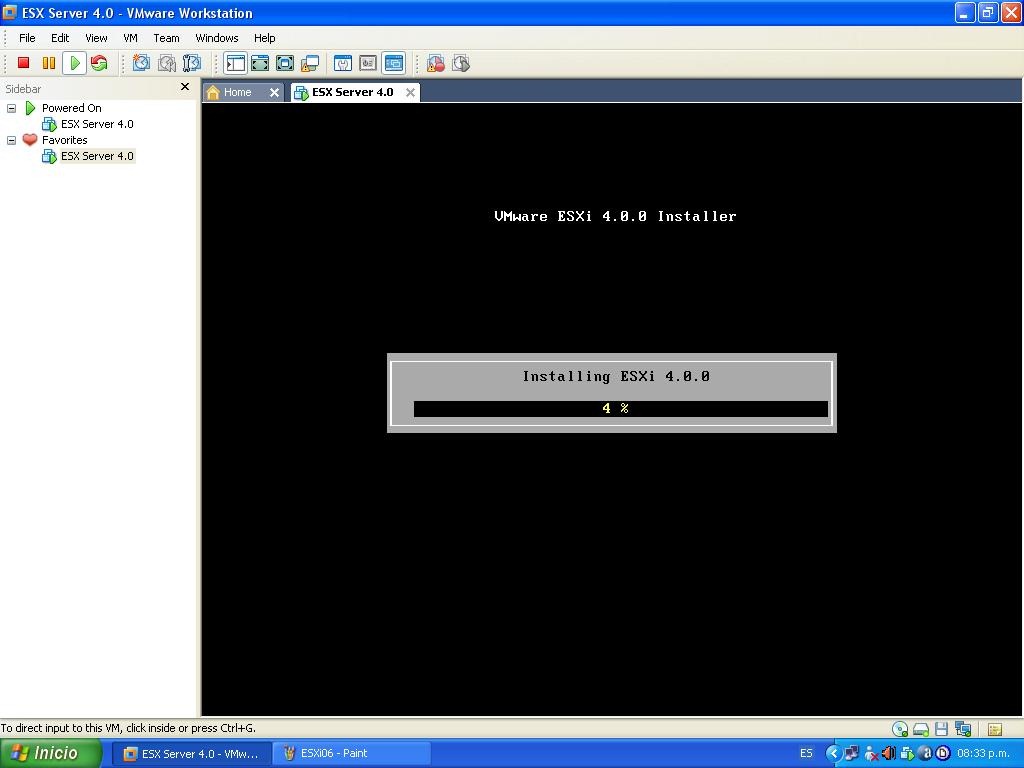Image resolution: width=1024 pixels, height=768 pixels.
Task: Click the Favorites label in sidebar
Action: [65, 140]
